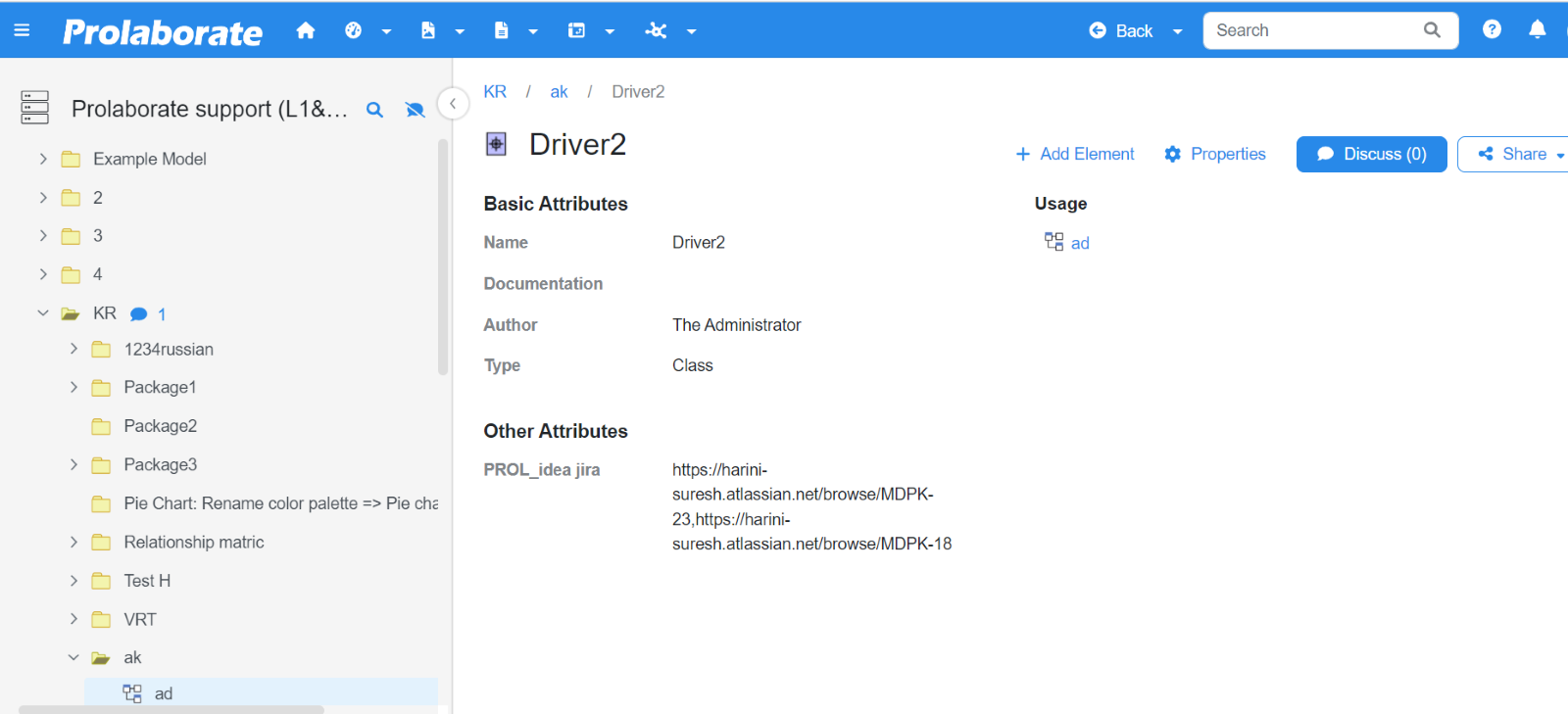1568x714 pixels.
Task: Open the dropdown arrow next to Back
Action: coord(1178,31)
